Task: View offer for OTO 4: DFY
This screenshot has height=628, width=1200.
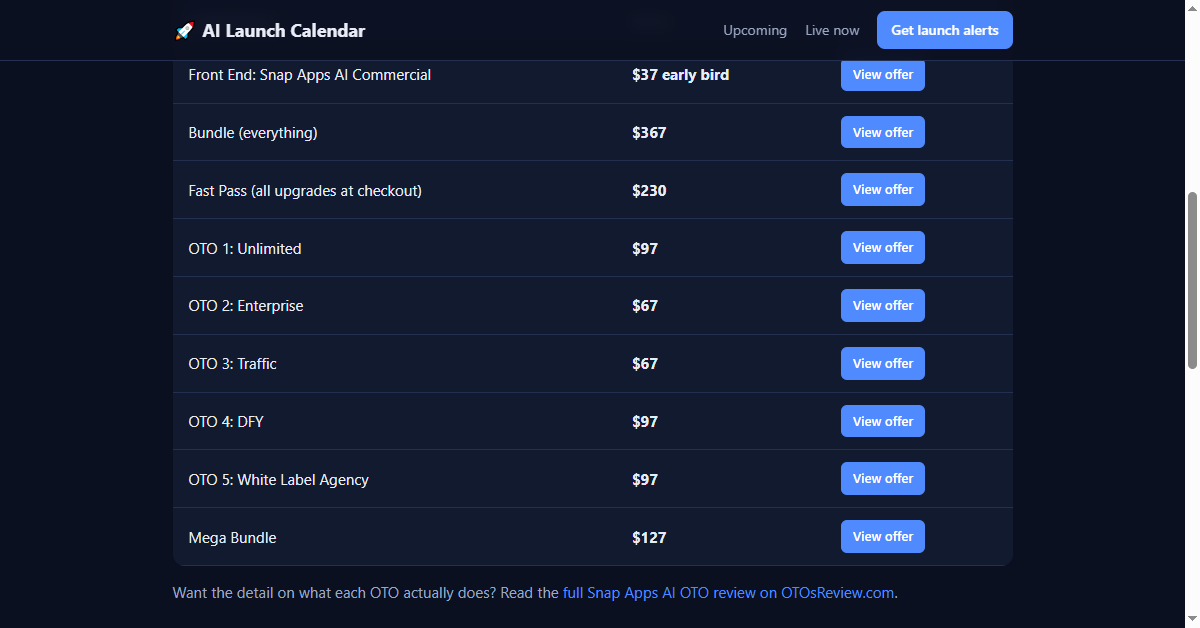Action: point(883,421)
